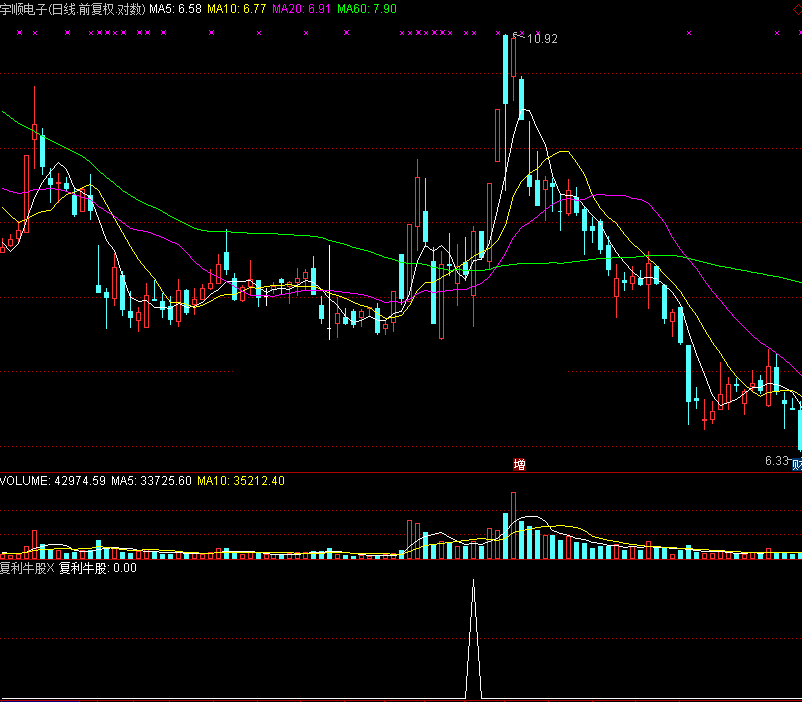Select the volume MA10: 35212.40 label
Screen dimensions: 802x702
241,480
